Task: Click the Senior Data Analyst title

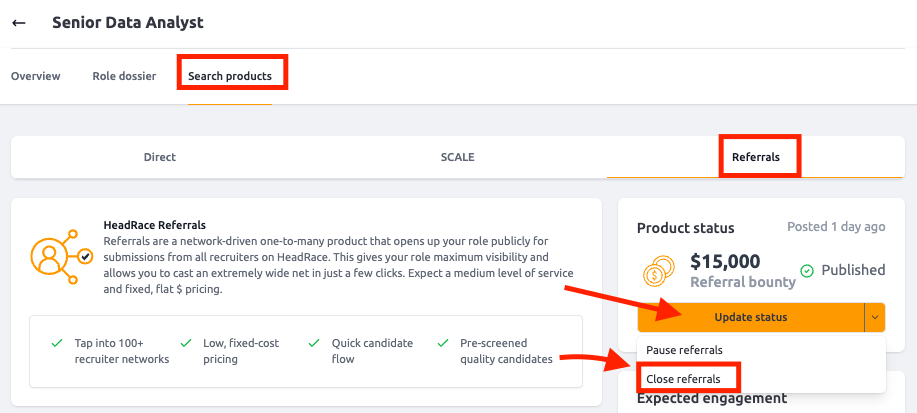Action: [x=128, y=23]
